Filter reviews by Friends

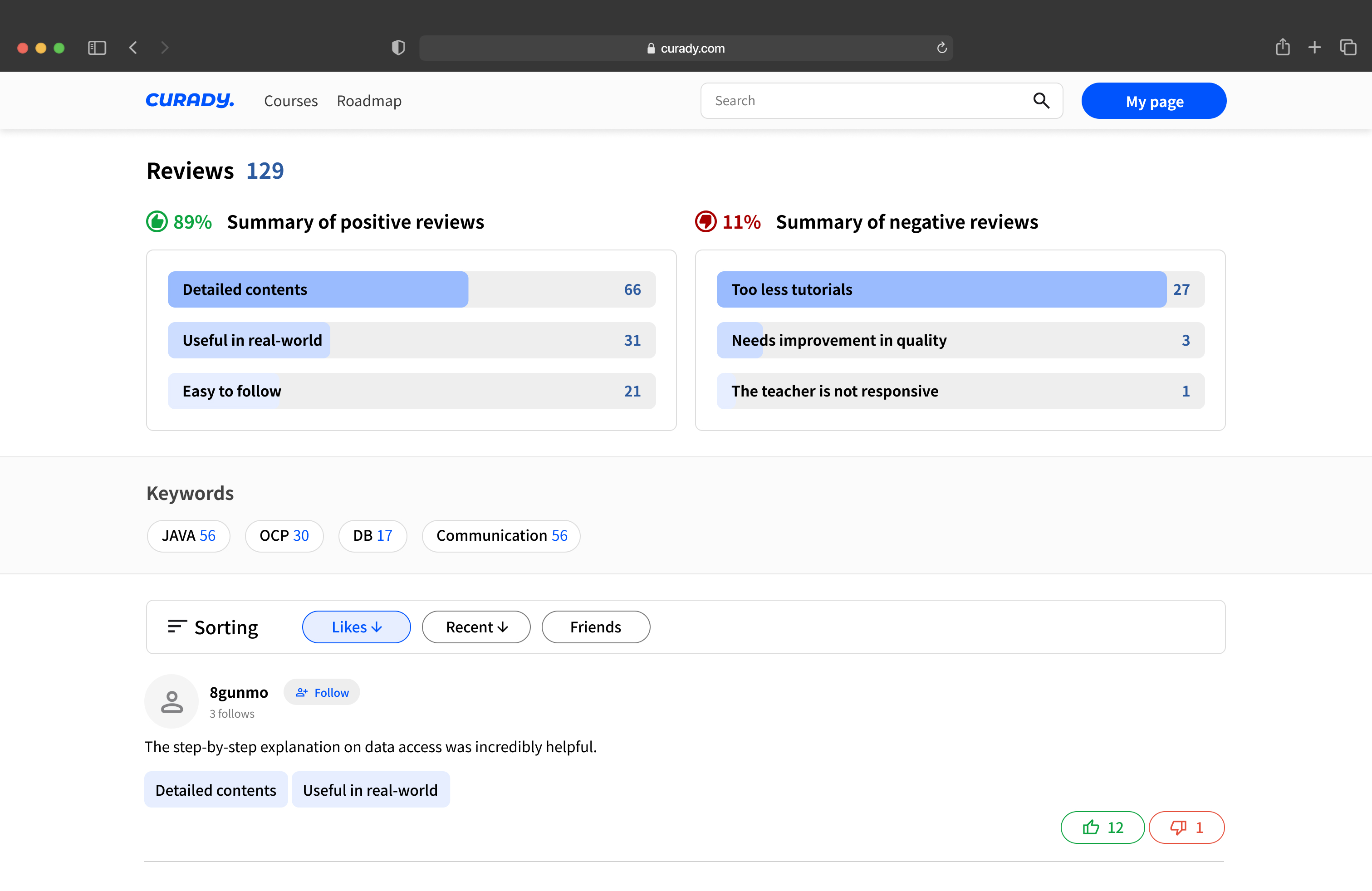pos(596,627)
